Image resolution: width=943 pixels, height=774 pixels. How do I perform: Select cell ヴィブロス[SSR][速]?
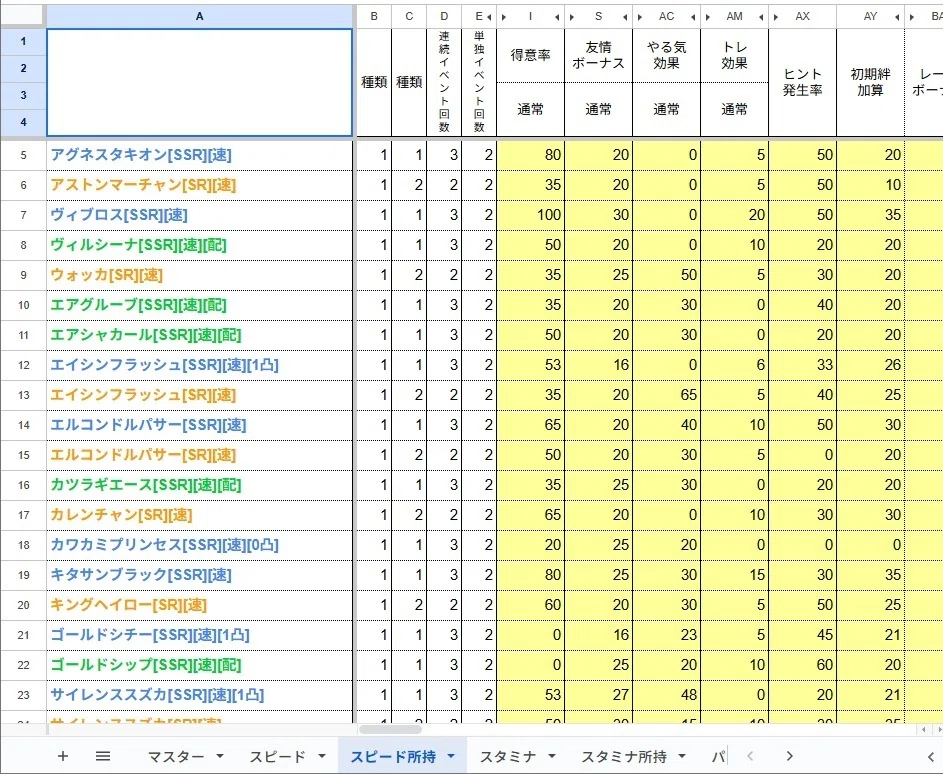200,215
